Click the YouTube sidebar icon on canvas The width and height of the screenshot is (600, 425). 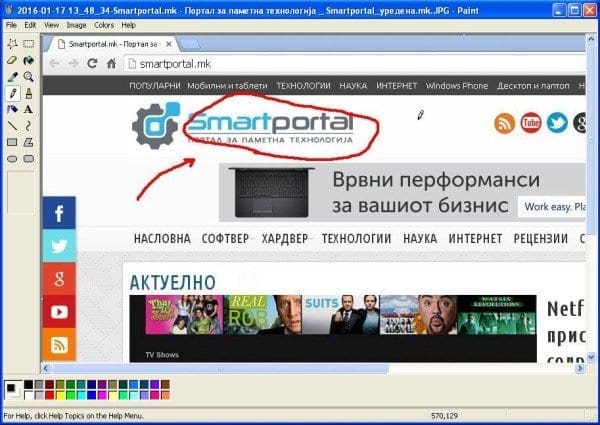coord(59,312)
